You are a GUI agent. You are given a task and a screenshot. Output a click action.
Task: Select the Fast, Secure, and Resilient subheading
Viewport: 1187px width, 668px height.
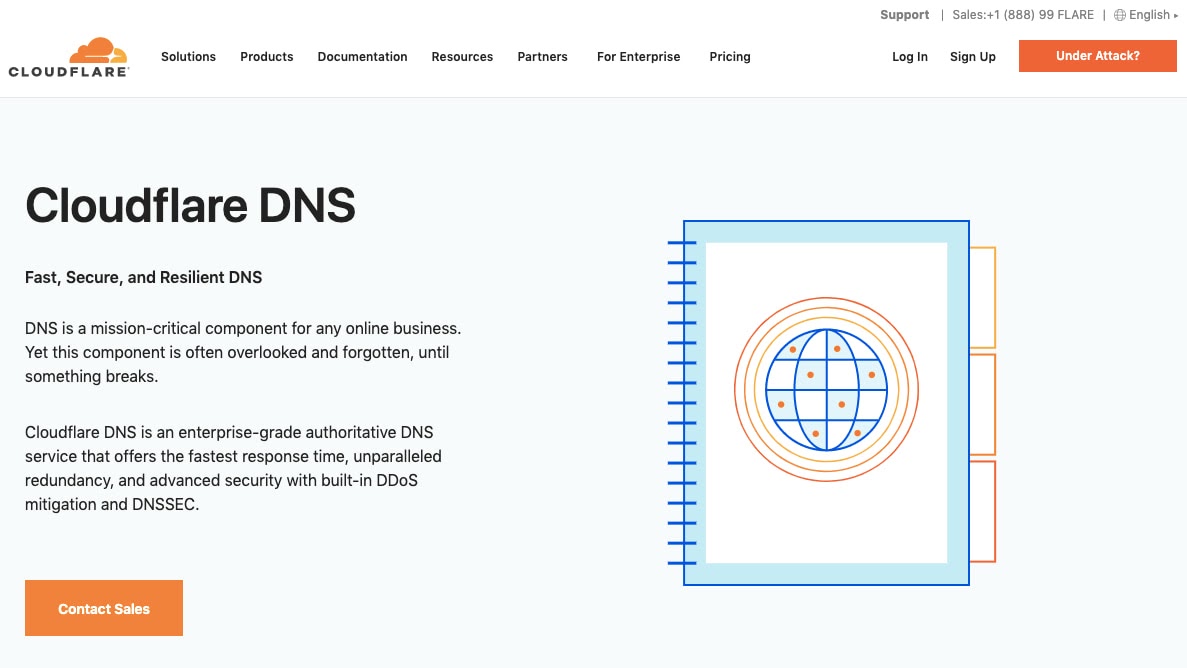pyautogui.click(x=142, y=277)
